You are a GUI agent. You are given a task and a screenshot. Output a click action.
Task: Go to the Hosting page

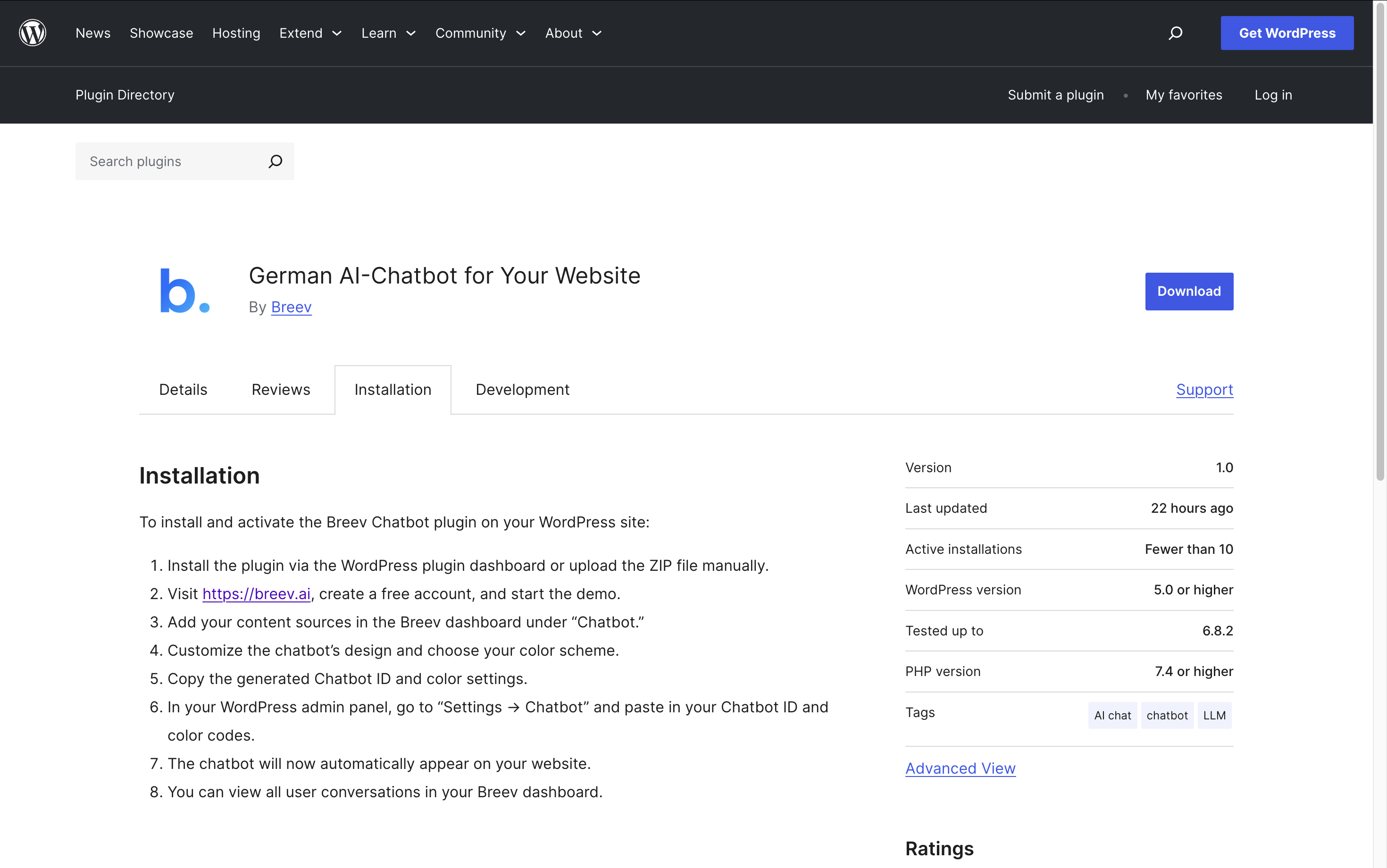click(x=236, y=33)
